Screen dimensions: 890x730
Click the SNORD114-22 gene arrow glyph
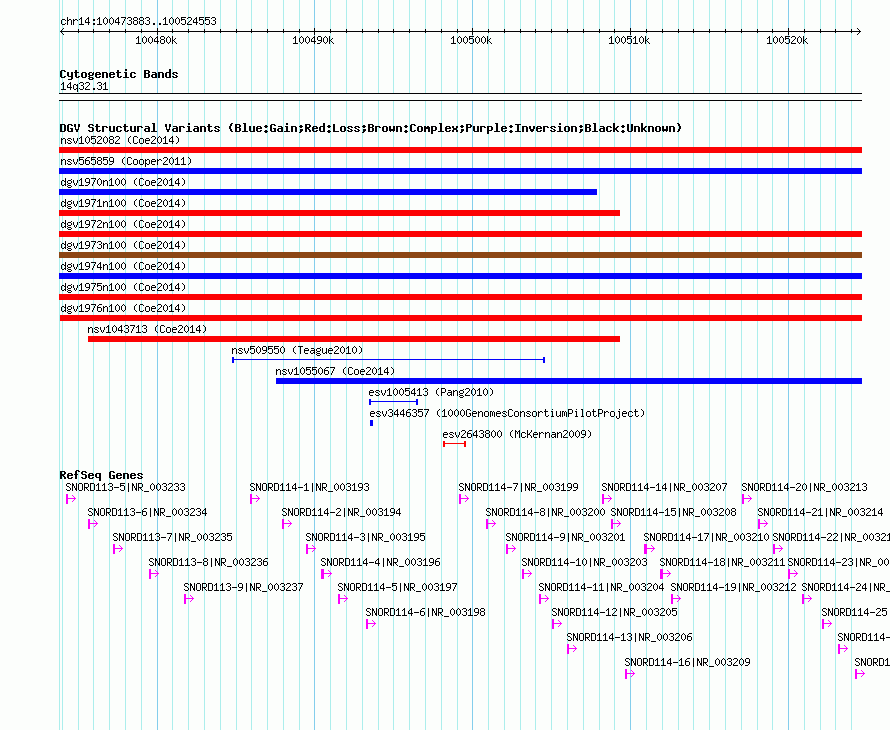(x=778, y=549)
